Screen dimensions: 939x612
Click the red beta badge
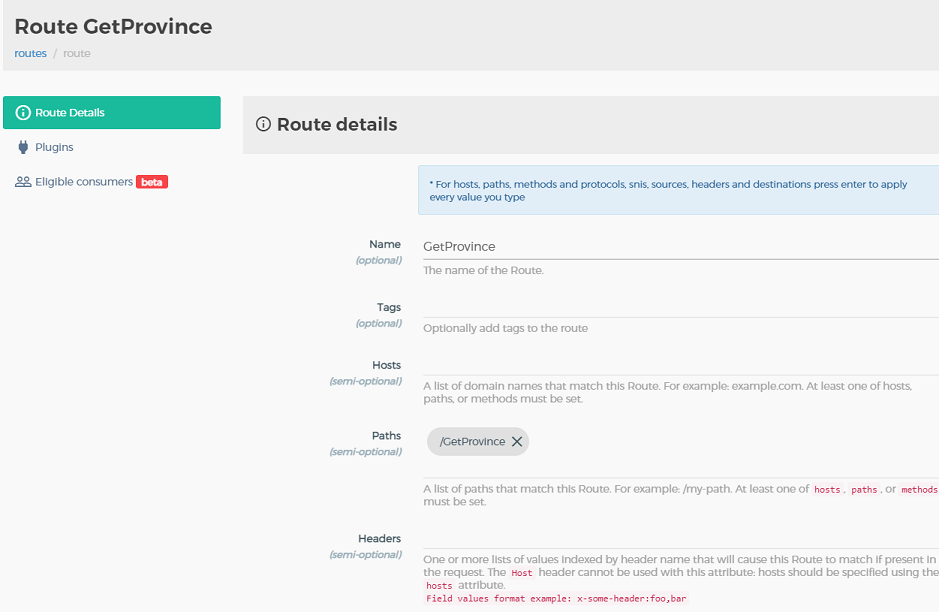152,182
